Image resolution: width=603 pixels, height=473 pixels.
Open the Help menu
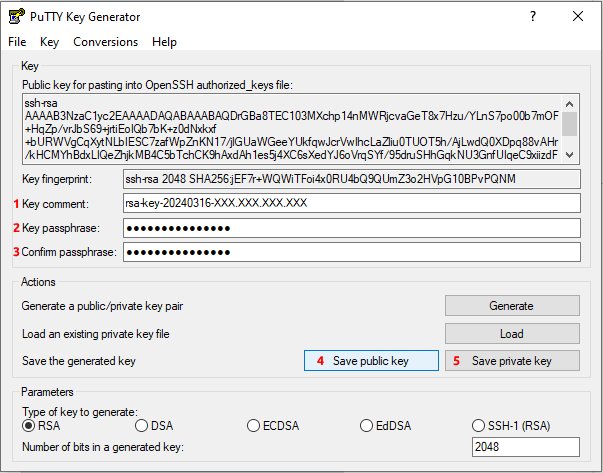(x=164, y=42)
